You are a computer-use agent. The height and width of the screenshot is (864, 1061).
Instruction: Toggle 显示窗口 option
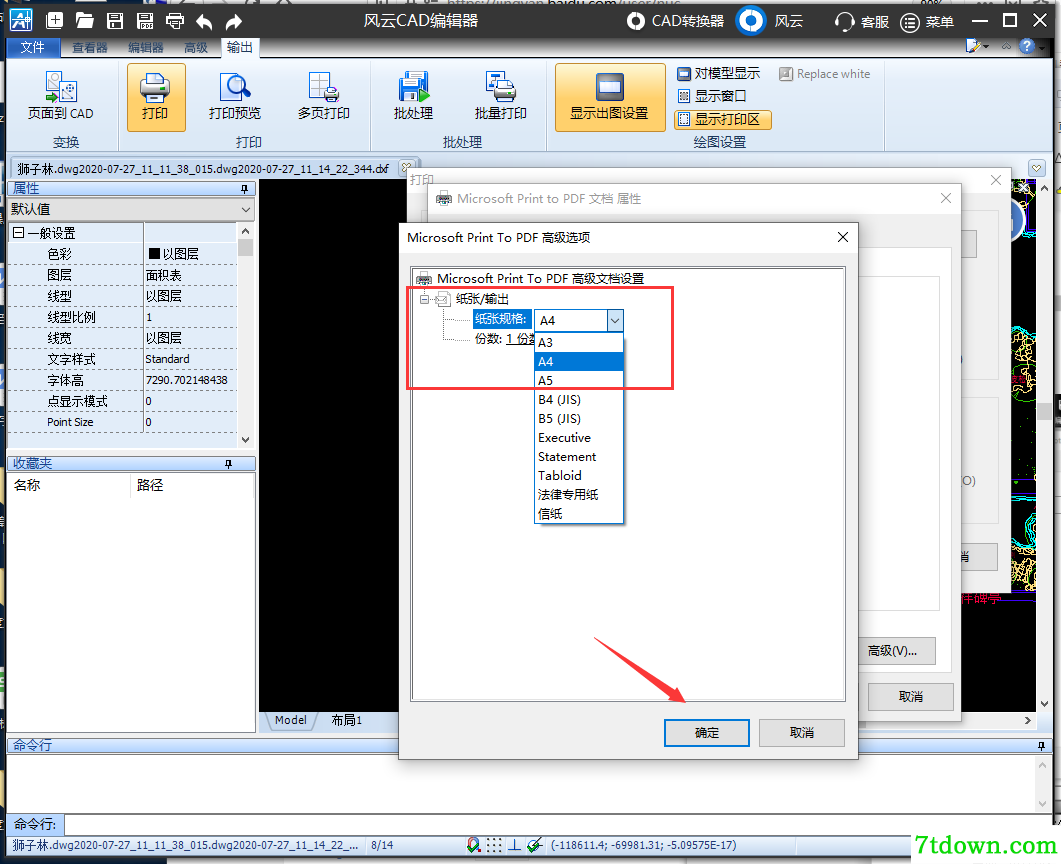pos(712,96)
